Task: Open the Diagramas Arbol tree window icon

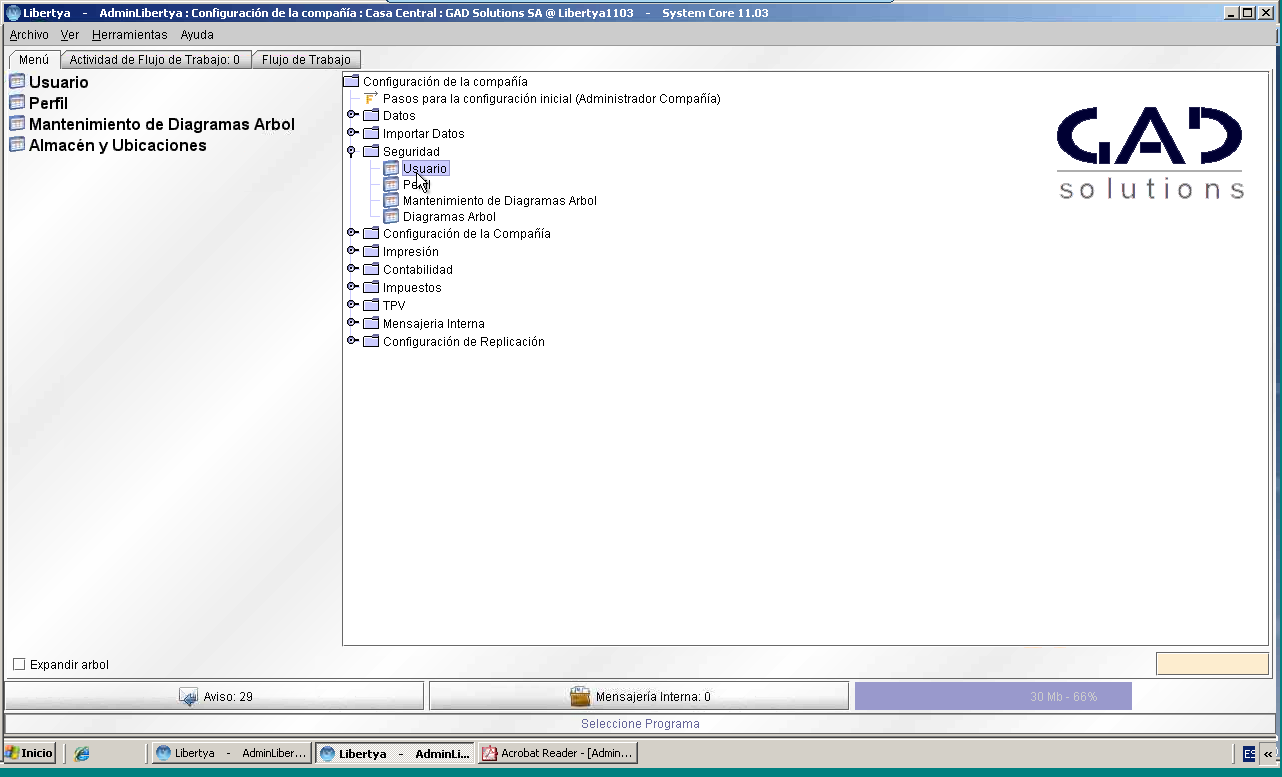Action: tap(391, 216)
